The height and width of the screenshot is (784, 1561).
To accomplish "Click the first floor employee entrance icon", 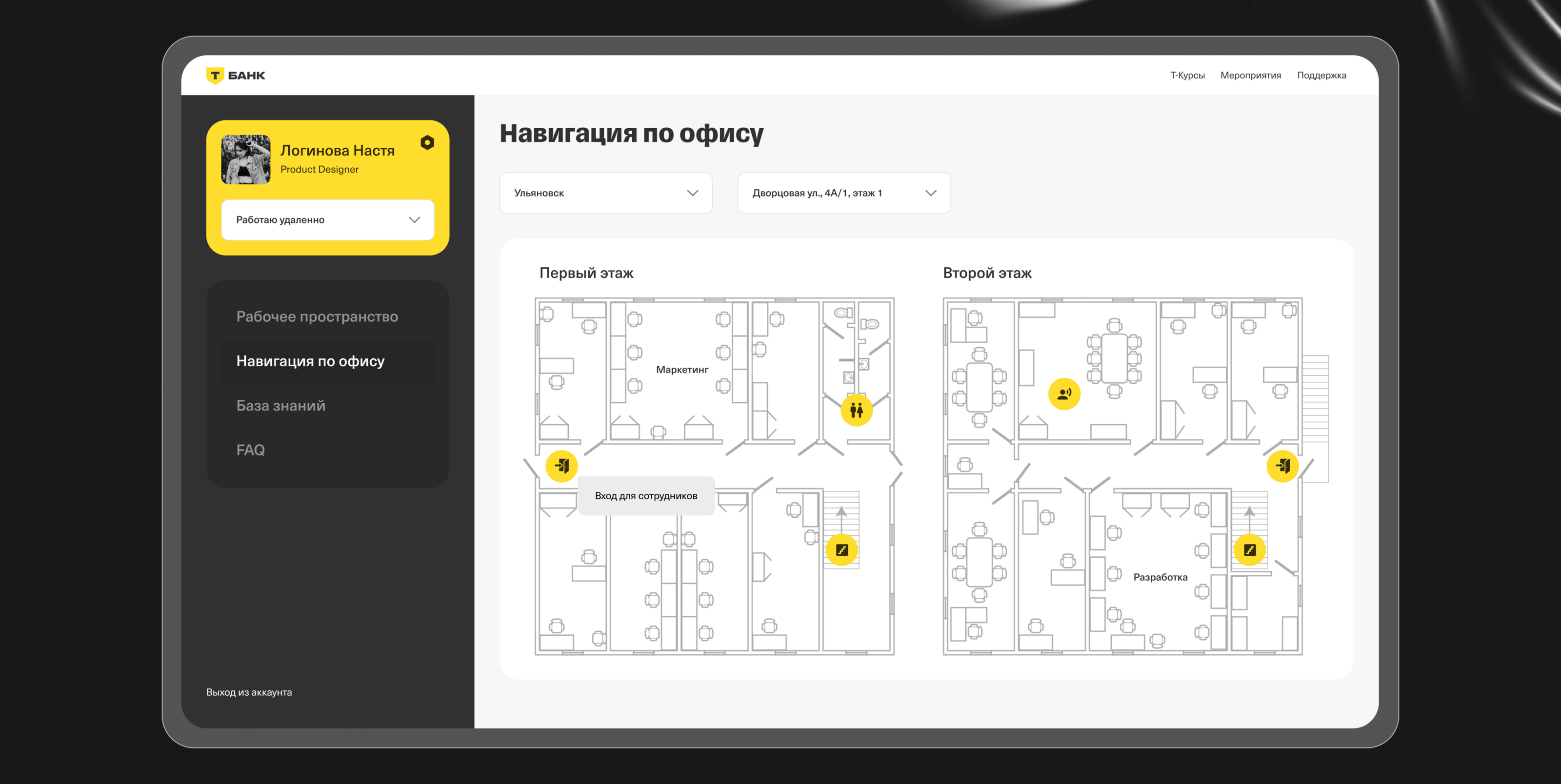I will tap(561, 465).
